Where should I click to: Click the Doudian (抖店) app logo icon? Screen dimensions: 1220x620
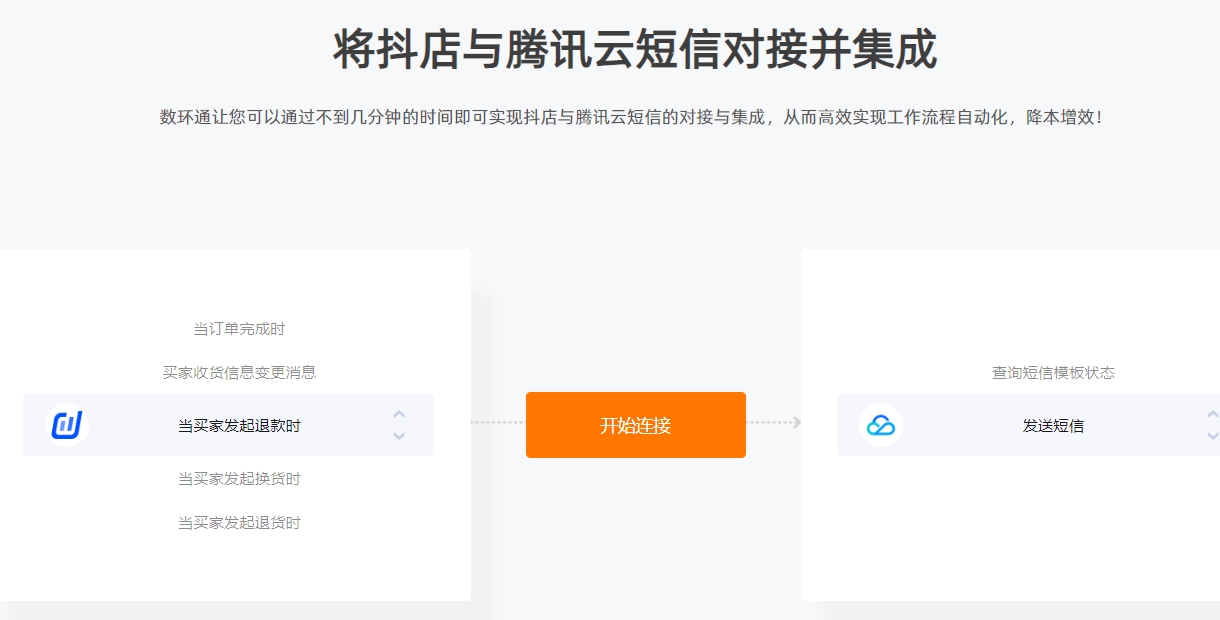67,425
